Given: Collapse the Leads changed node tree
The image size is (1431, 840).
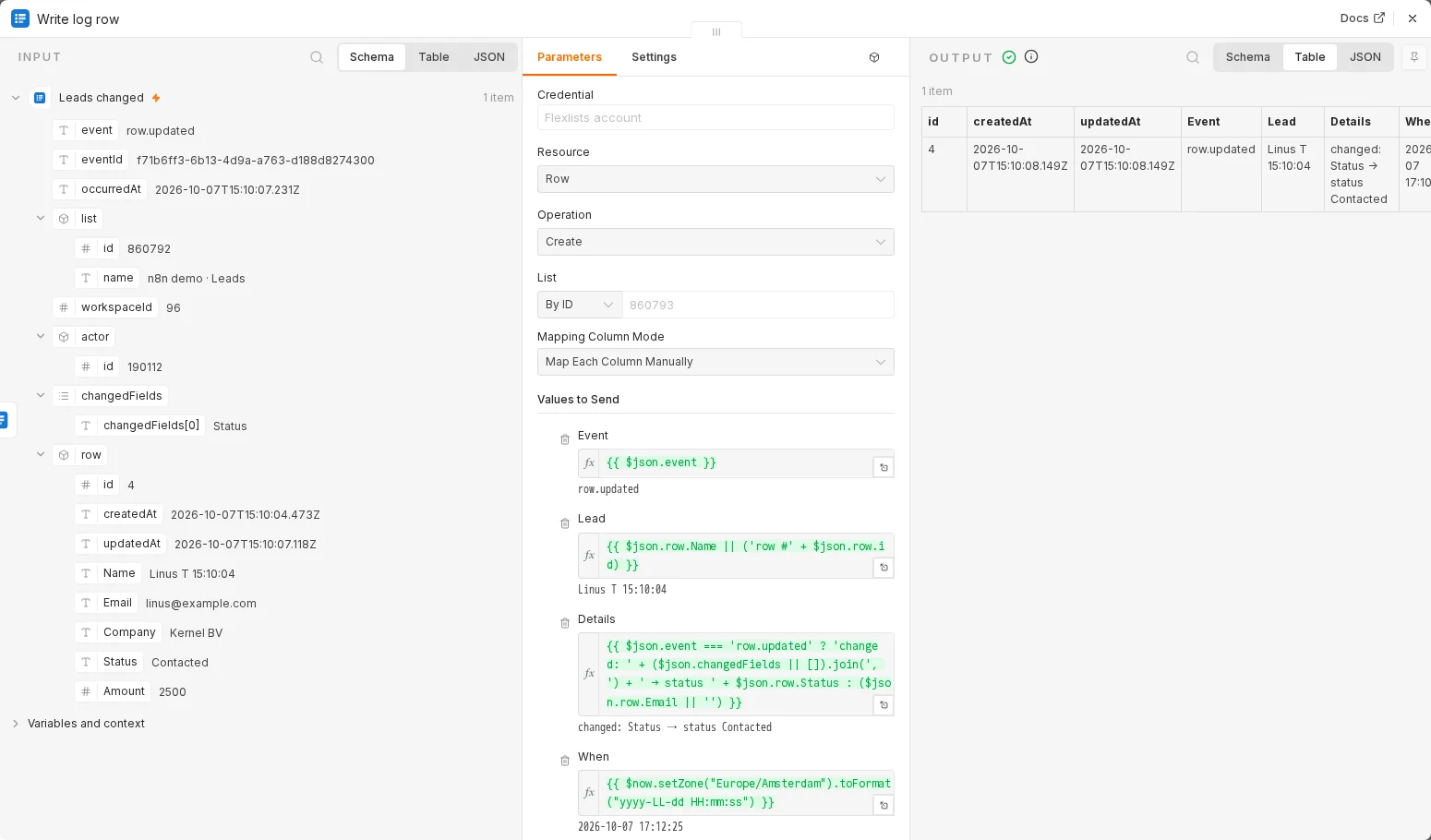Looking at the screenshot, I should (16, 98).
